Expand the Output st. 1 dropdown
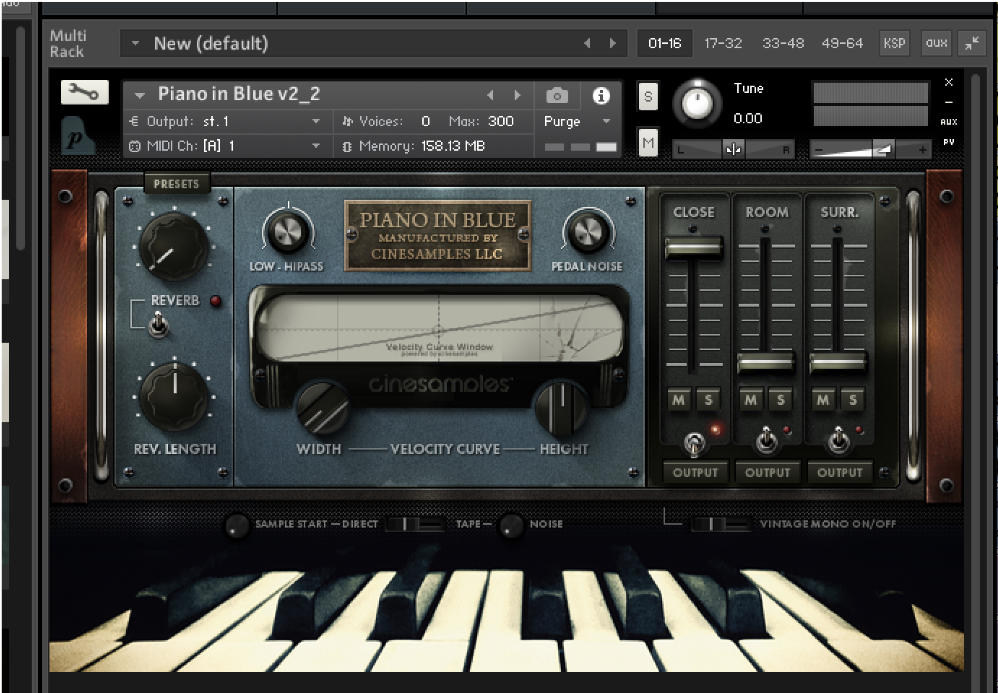The height and width of the screenshot is (693, 998). pos(316,121)
